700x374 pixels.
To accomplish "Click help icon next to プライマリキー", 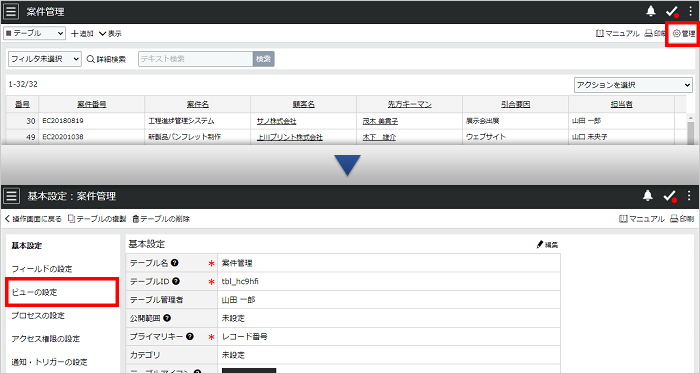I will tap(190, 337).
